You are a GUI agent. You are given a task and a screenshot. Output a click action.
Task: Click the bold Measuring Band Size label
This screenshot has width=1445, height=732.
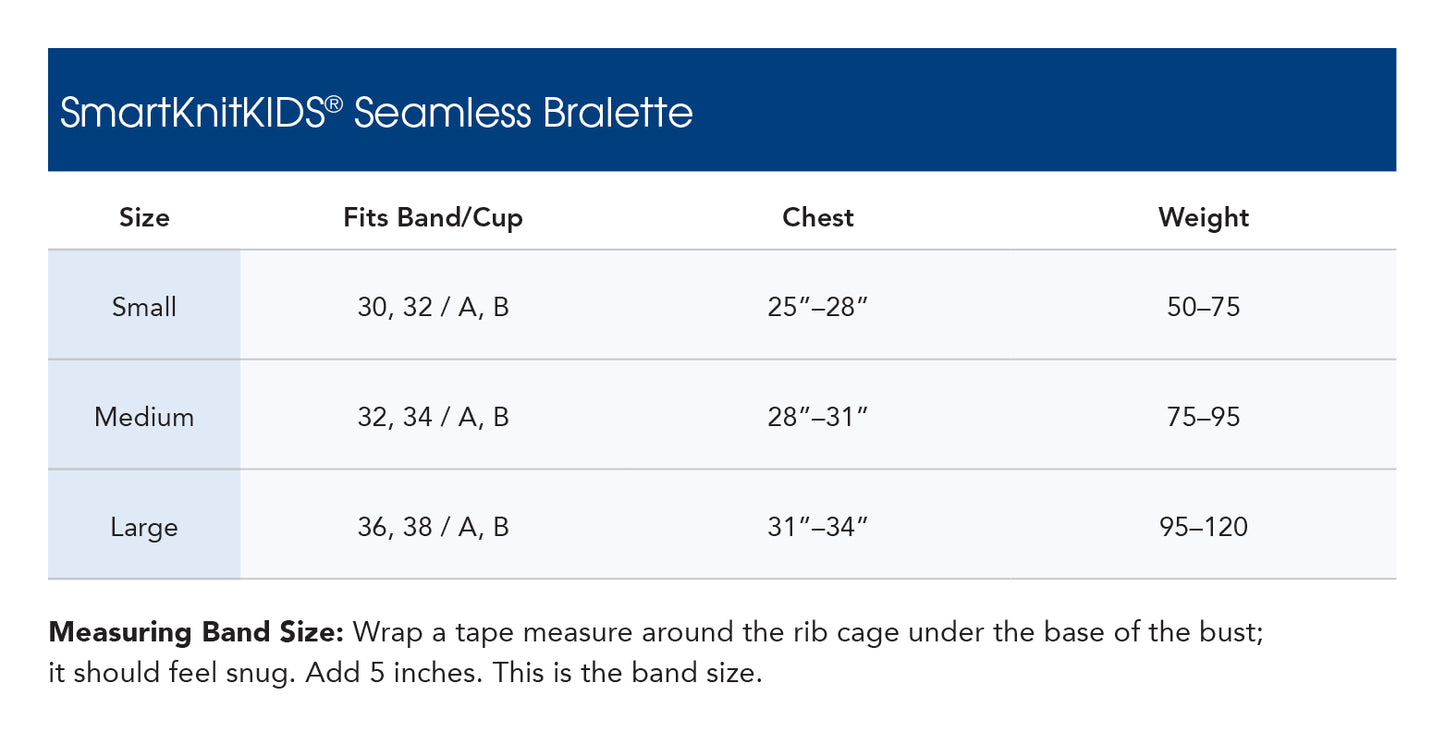(196, 632)
